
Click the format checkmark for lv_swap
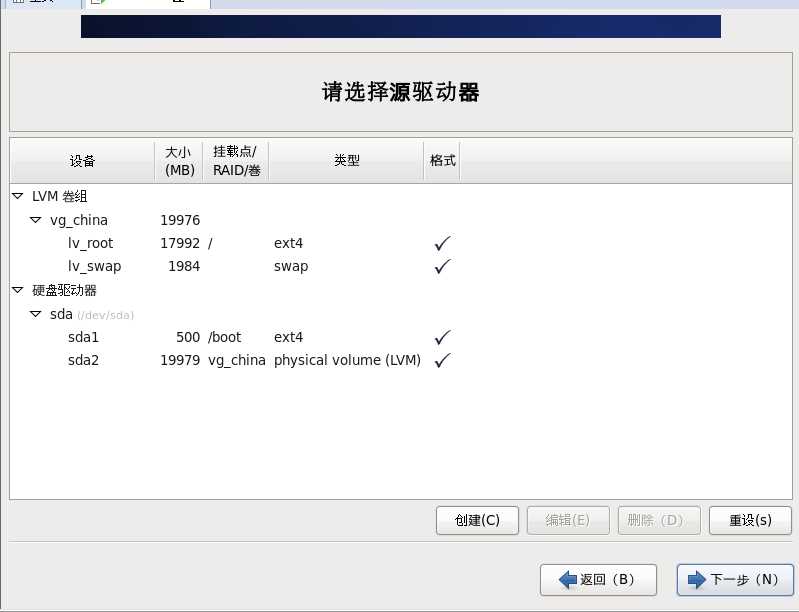tap(442, 266)
